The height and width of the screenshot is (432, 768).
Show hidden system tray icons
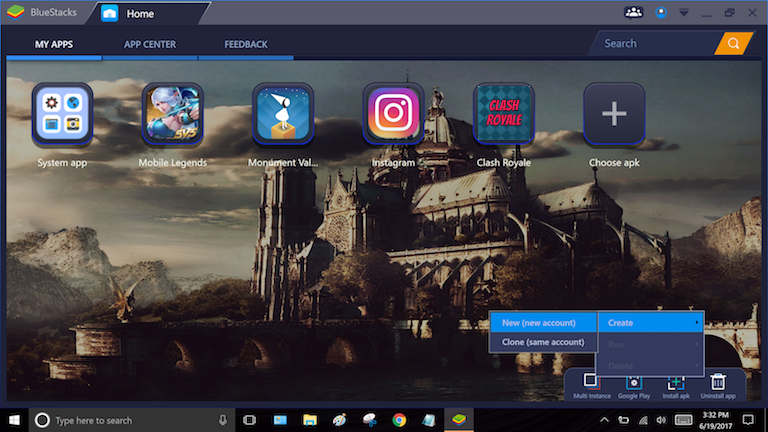604,420
